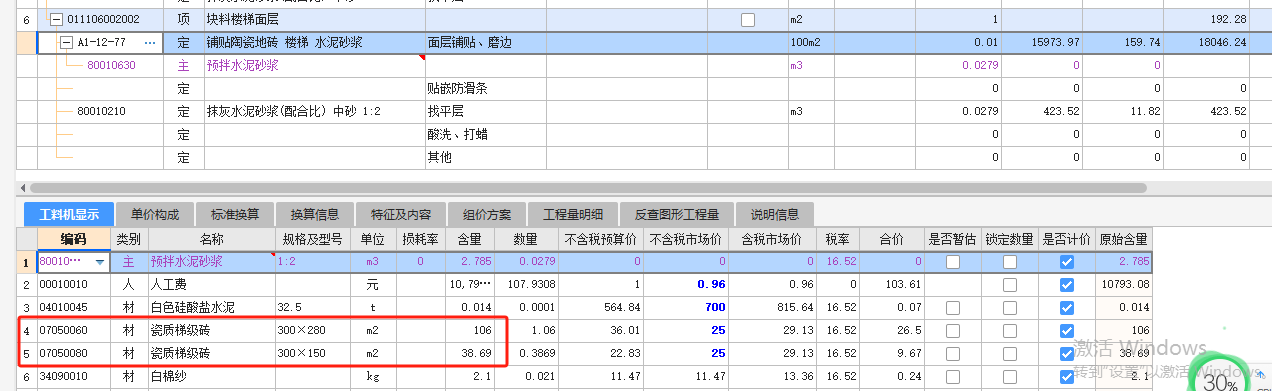The width and height of the screenshot is (1272, 391).
Task: Click the 不含税市场价 column header
Action: pos(686,239)
